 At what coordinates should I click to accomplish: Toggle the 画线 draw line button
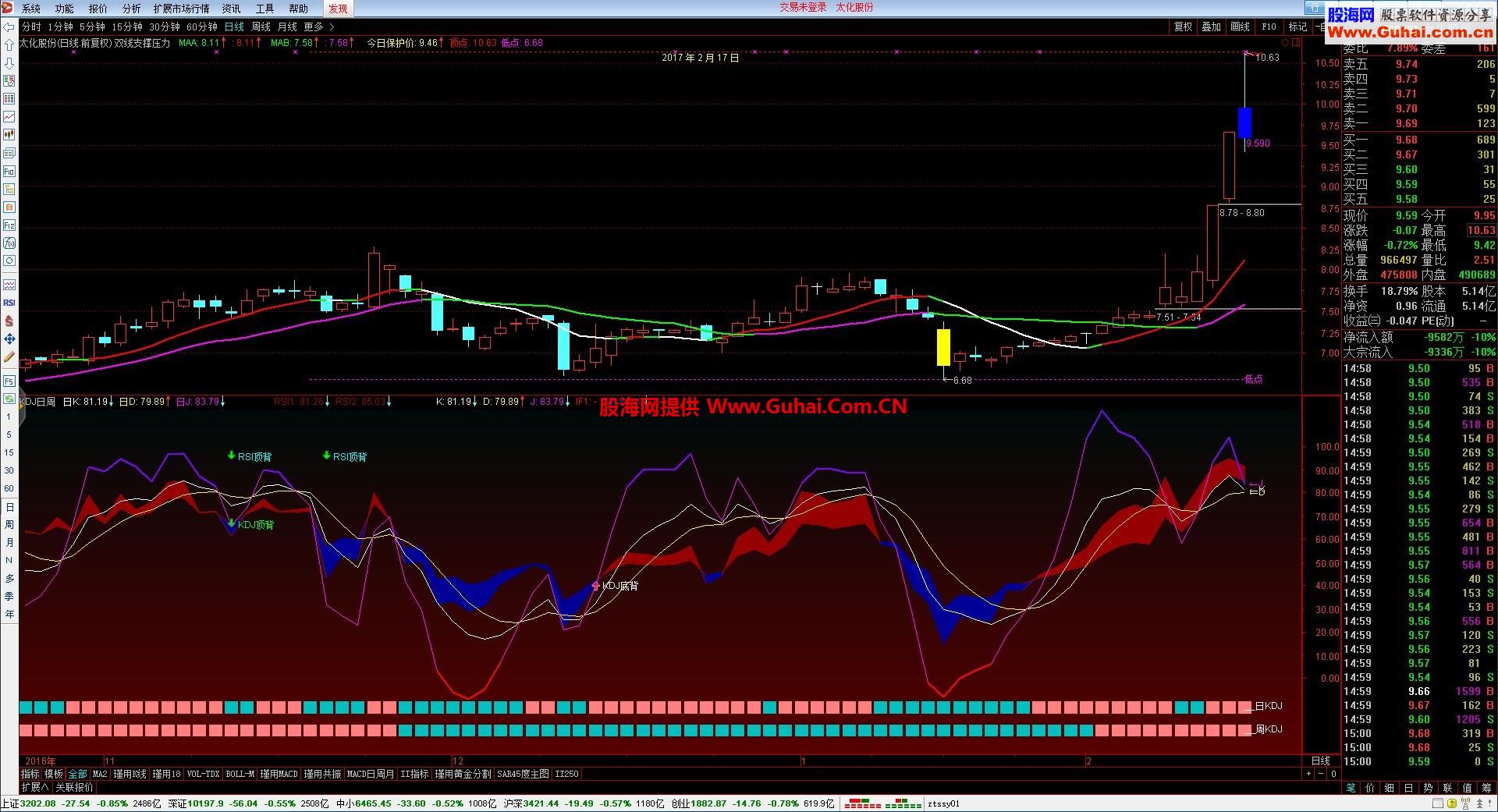(1240, 27)
